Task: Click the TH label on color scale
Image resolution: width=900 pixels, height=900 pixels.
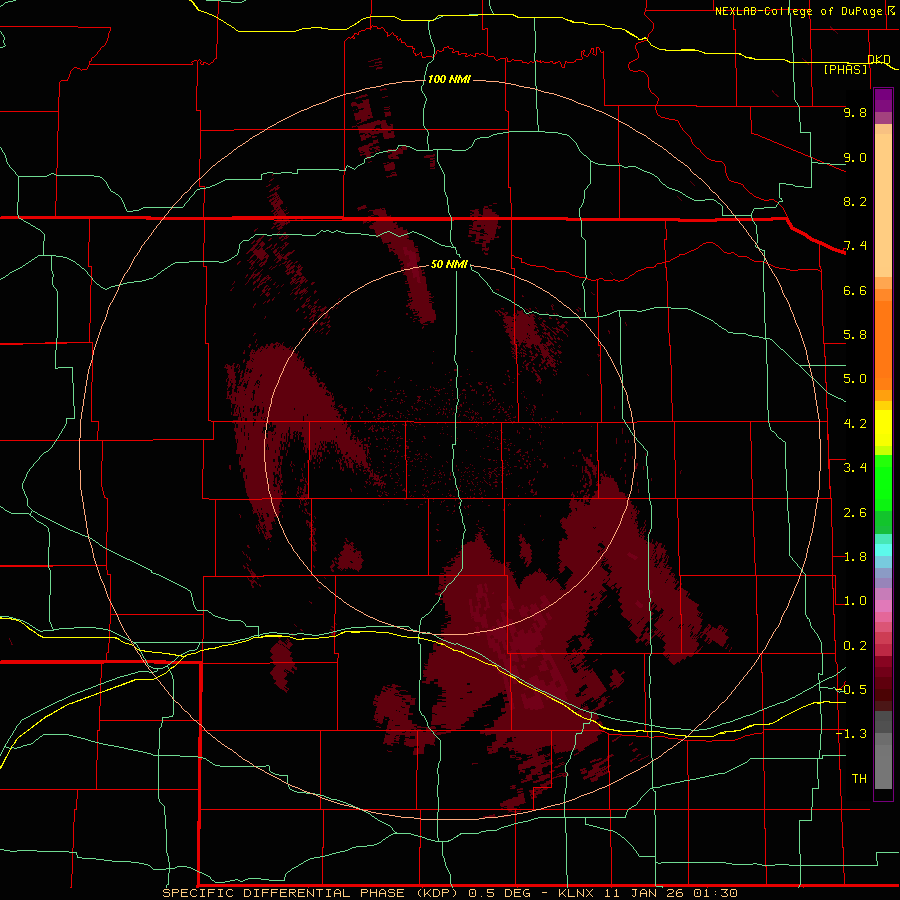Action: (x=859, y=778)
